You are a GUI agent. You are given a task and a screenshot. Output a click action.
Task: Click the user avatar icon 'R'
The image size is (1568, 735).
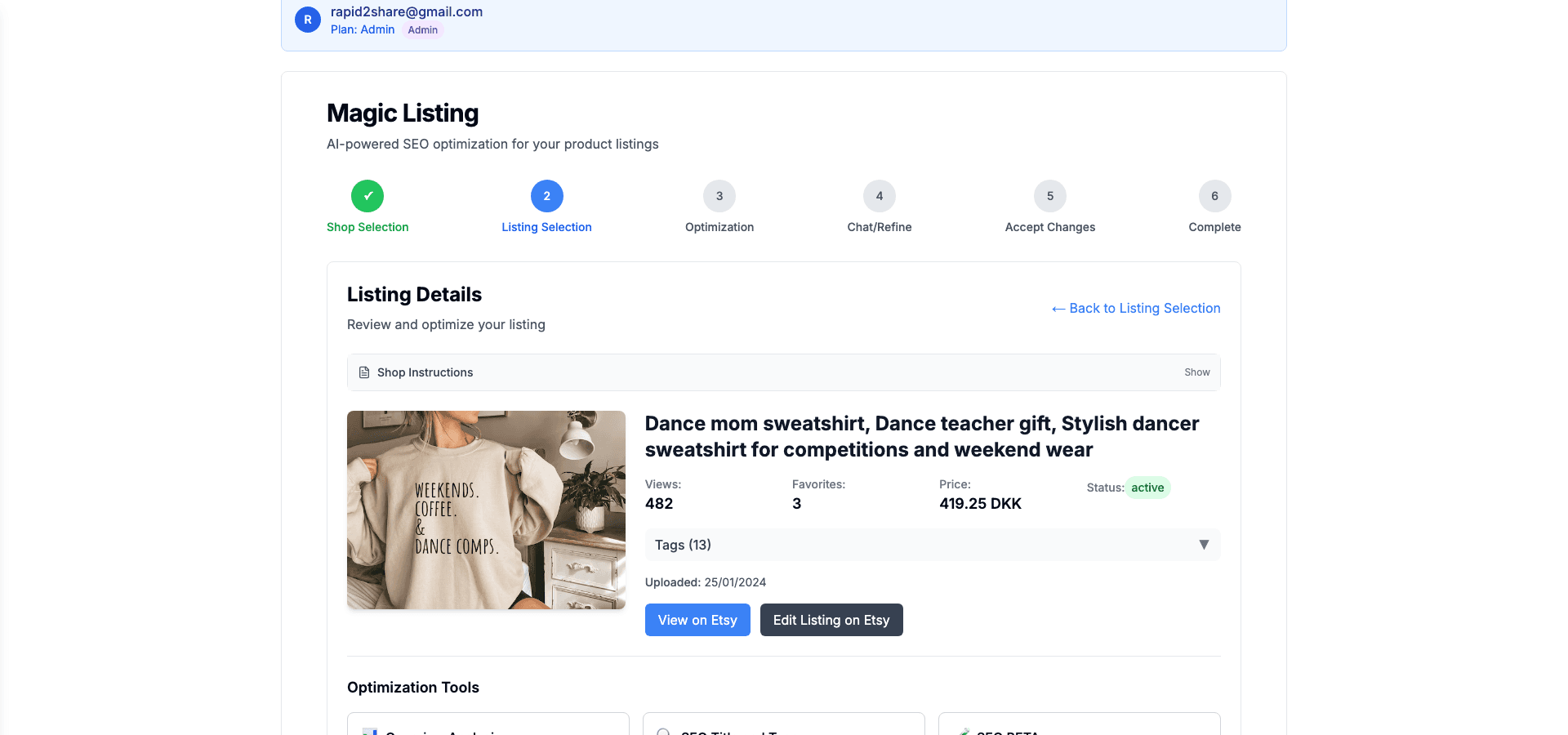[307, 20]
